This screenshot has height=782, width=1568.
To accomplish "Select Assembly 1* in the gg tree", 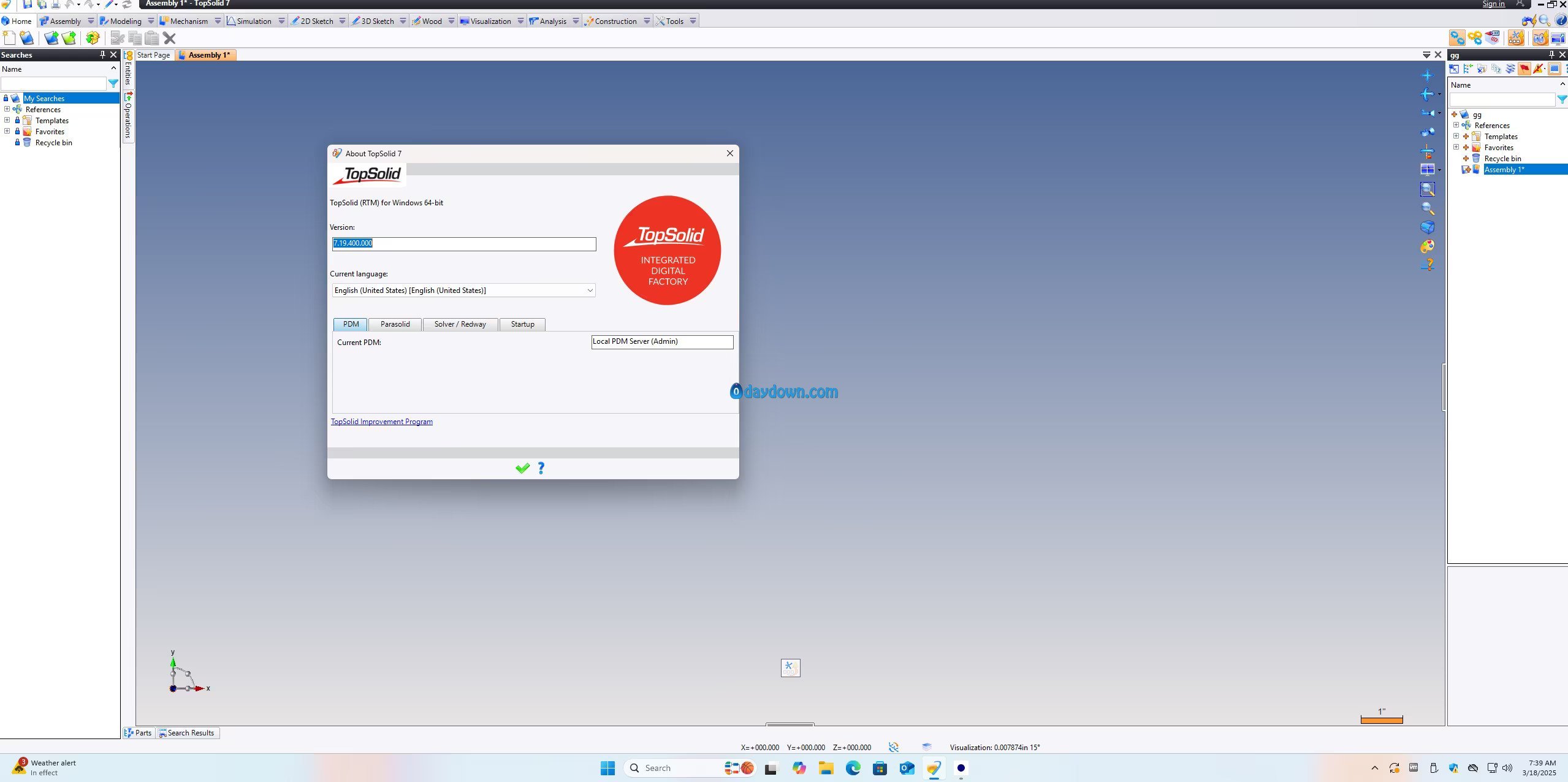I will [1504, 170].
